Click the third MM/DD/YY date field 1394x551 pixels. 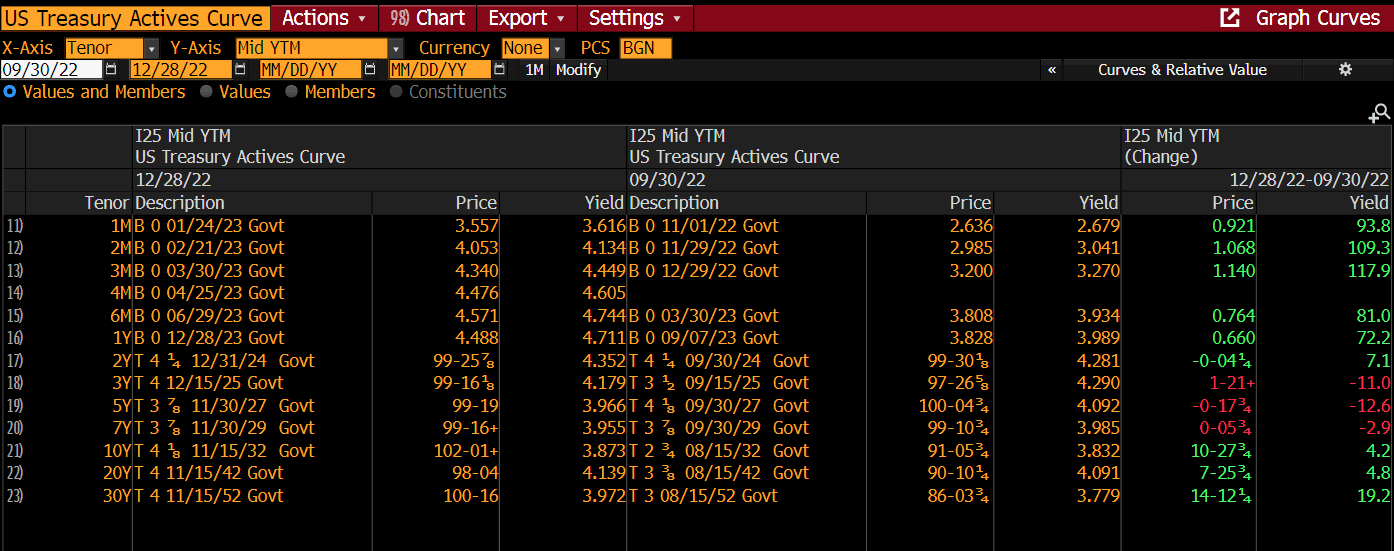click(310, 70)
